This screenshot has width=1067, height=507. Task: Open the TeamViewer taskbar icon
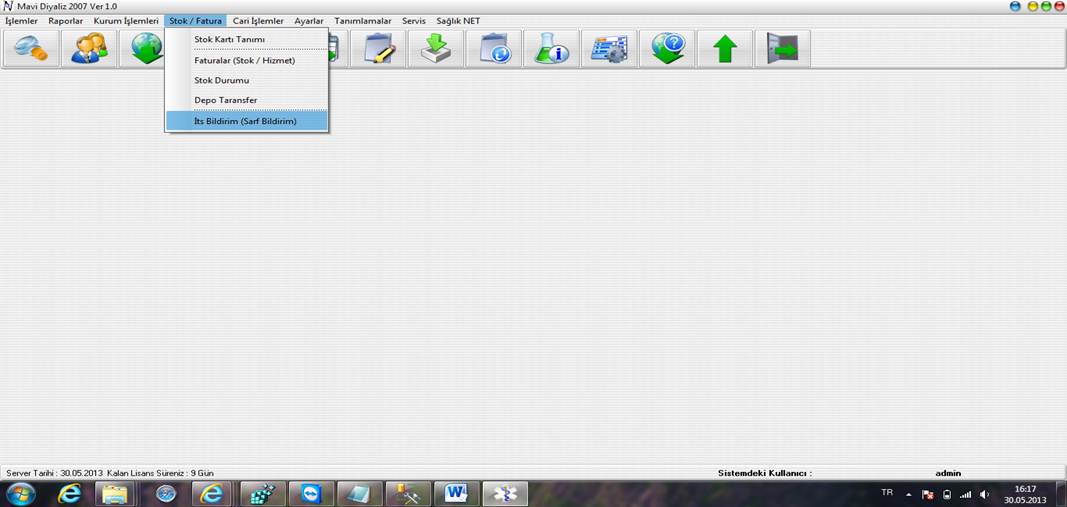(312, 494)
